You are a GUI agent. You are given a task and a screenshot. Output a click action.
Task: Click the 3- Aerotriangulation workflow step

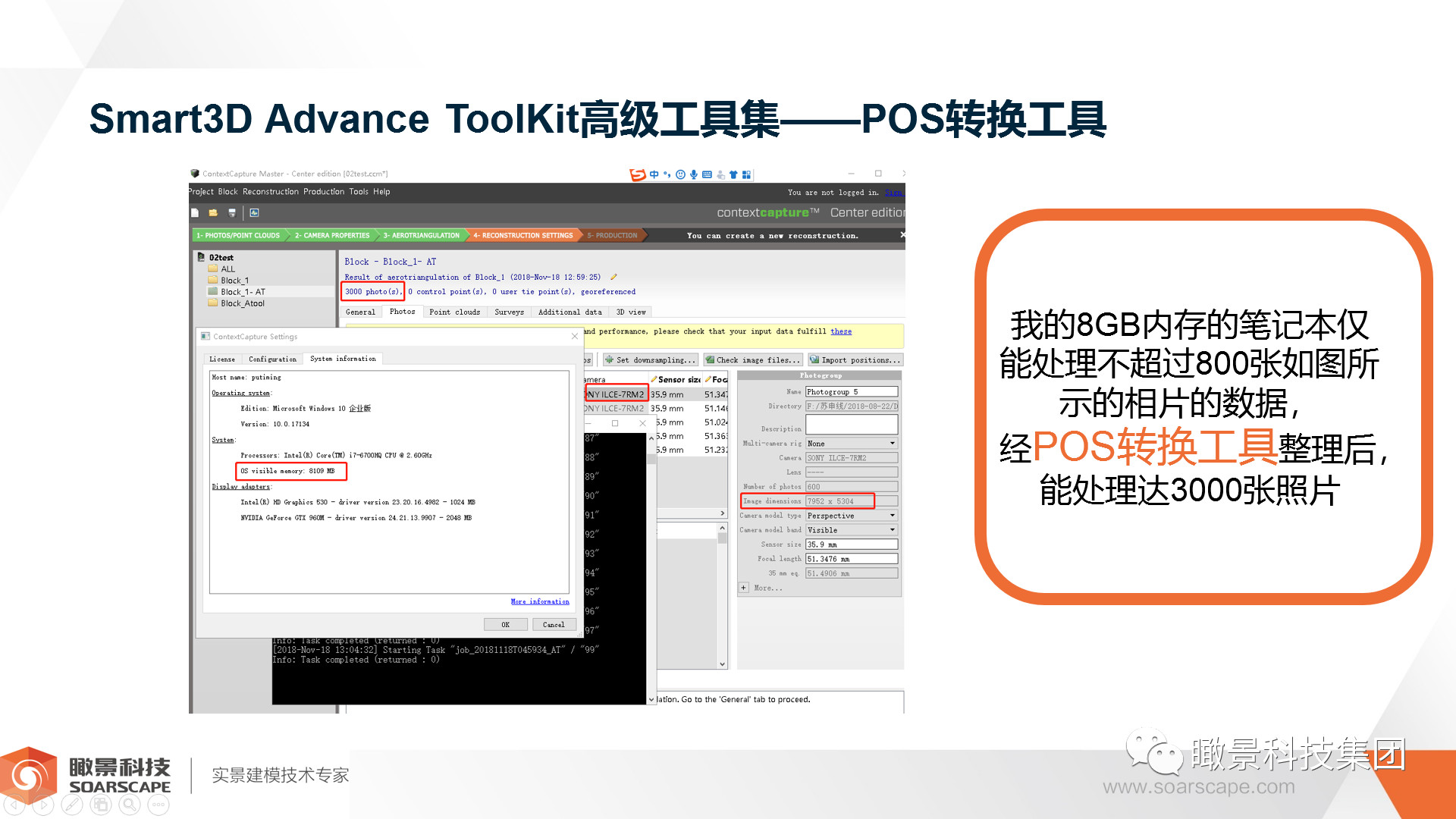(422, 235)
